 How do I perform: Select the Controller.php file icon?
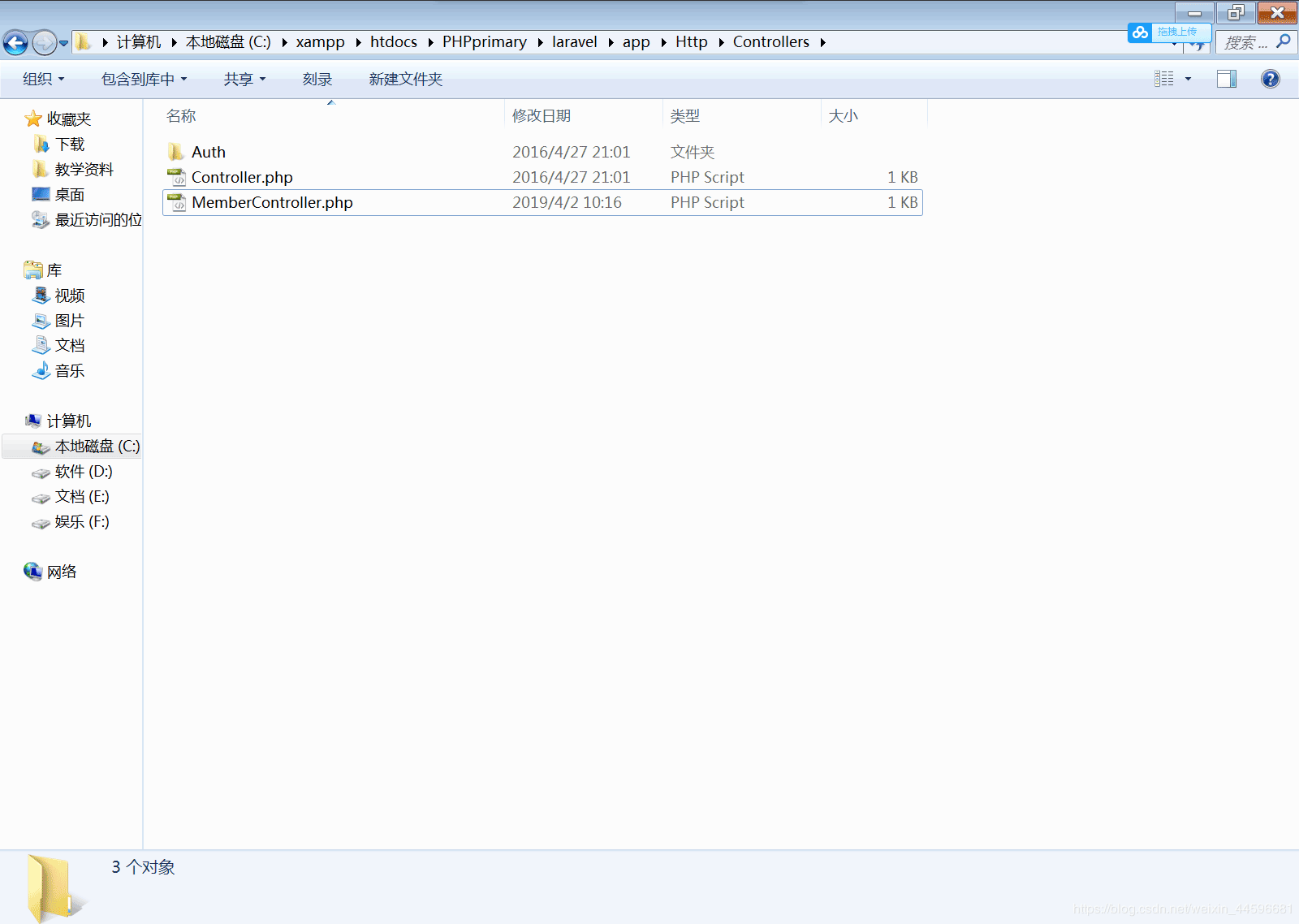176,177
